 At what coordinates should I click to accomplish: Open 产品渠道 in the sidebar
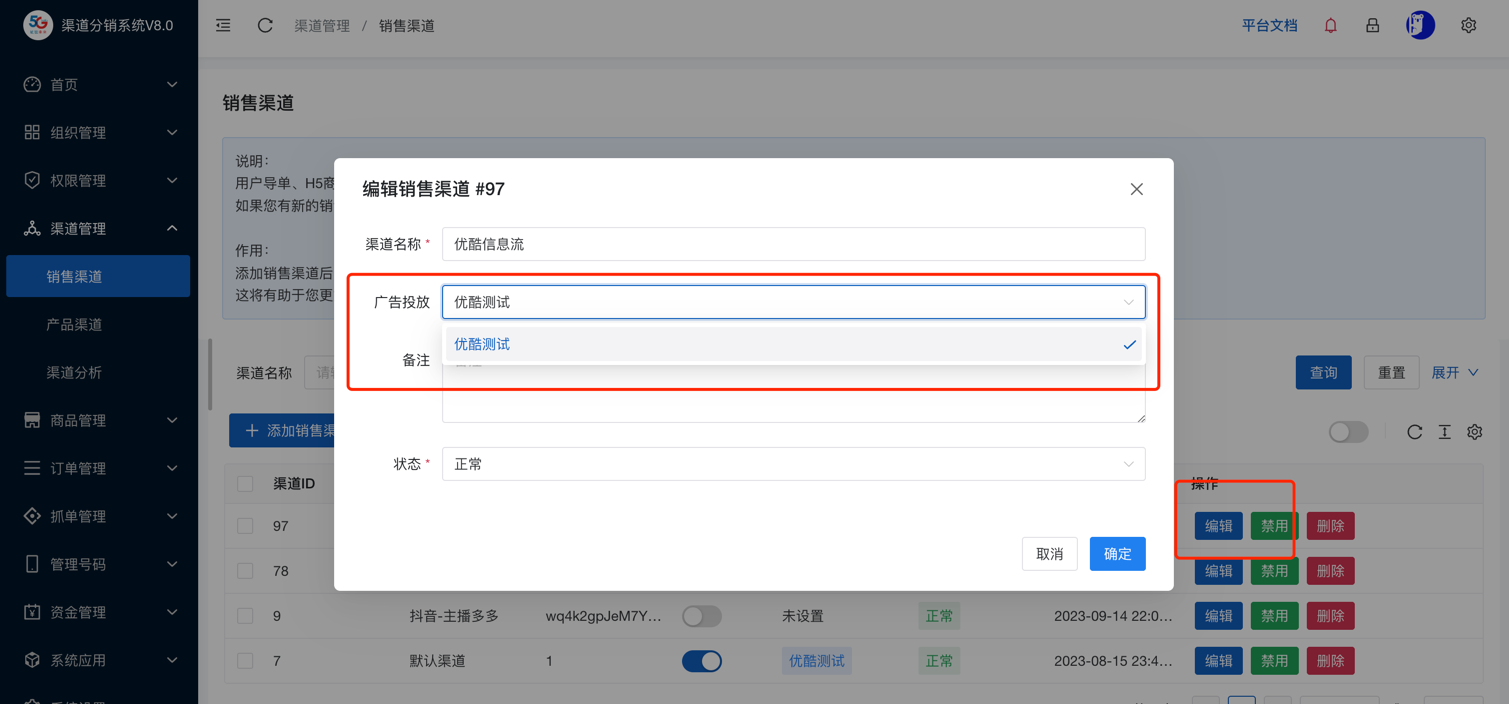75,324
